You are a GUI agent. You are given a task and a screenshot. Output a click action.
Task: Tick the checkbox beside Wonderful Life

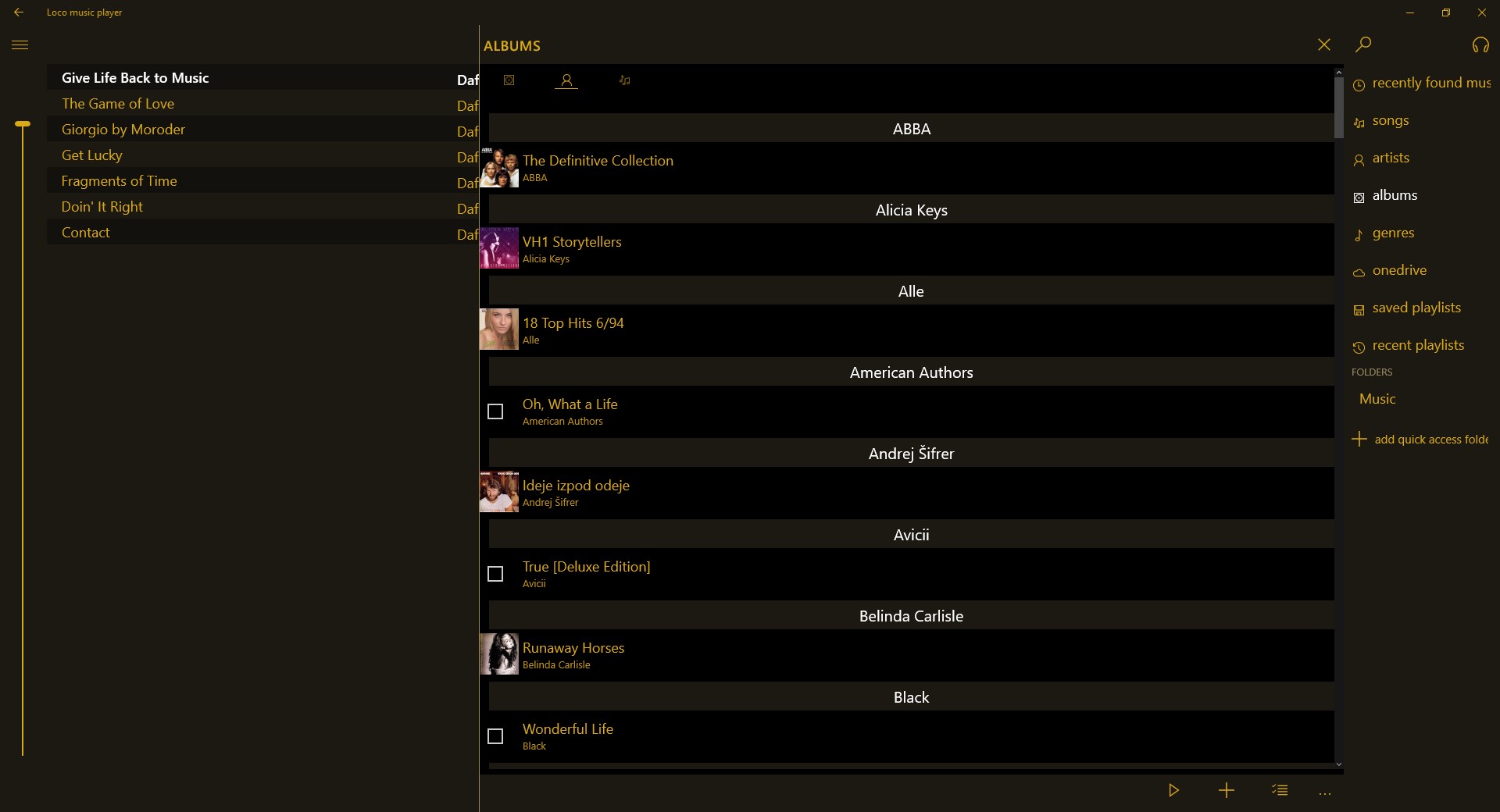click(495, 736)
